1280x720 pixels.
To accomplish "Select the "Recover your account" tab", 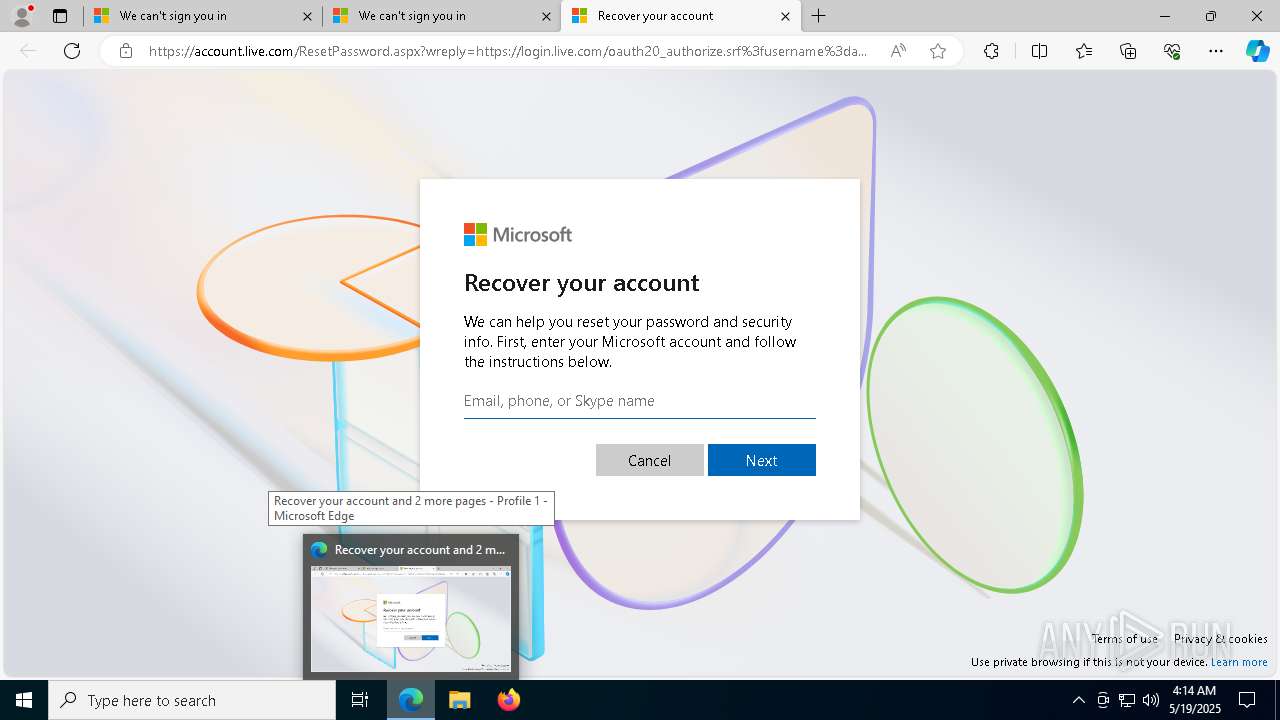I will click(680, 16).
